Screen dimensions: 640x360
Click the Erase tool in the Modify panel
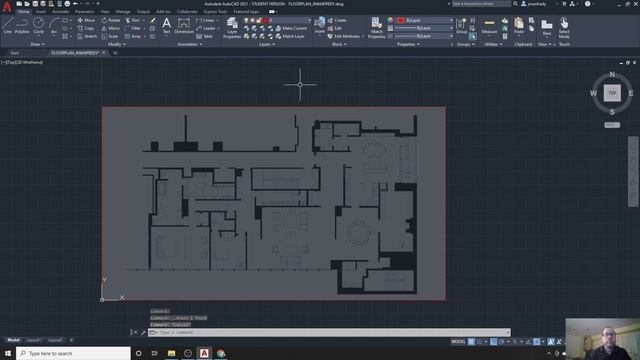pyautogui.click(x=153, y=20)
